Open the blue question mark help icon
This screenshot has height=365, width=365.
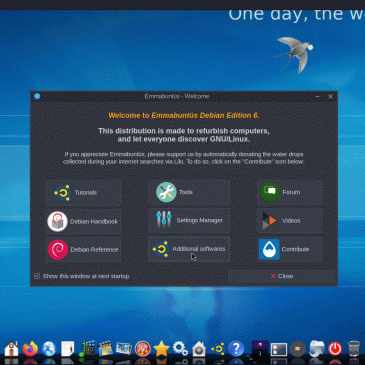click(x=236, y=349)
